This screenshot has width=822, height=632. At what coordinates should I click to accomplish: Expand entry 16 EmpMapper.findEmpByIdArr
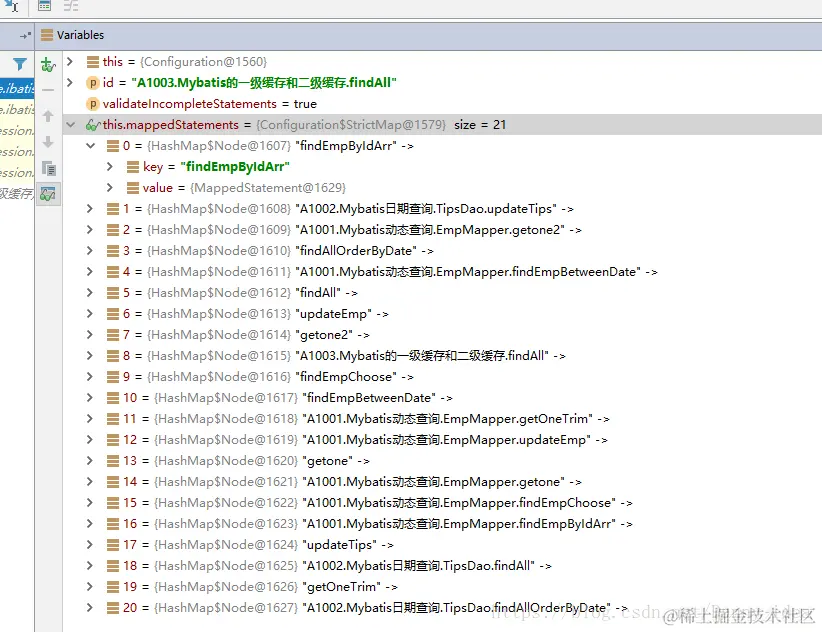coord(90,523)
